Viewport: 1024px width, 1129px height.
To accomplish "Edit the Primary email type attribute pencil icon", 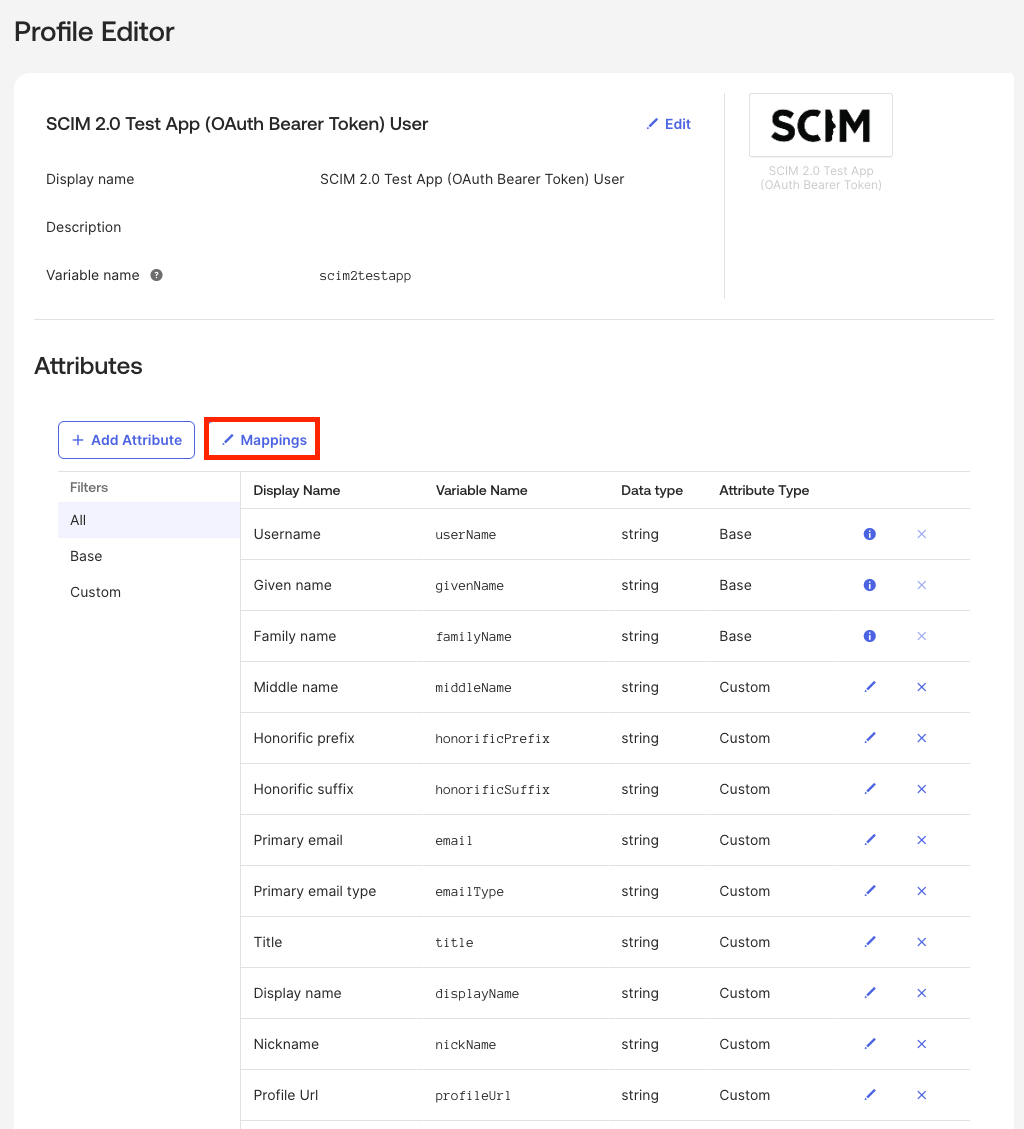I will pyautogui.click(x=870, y=891).
